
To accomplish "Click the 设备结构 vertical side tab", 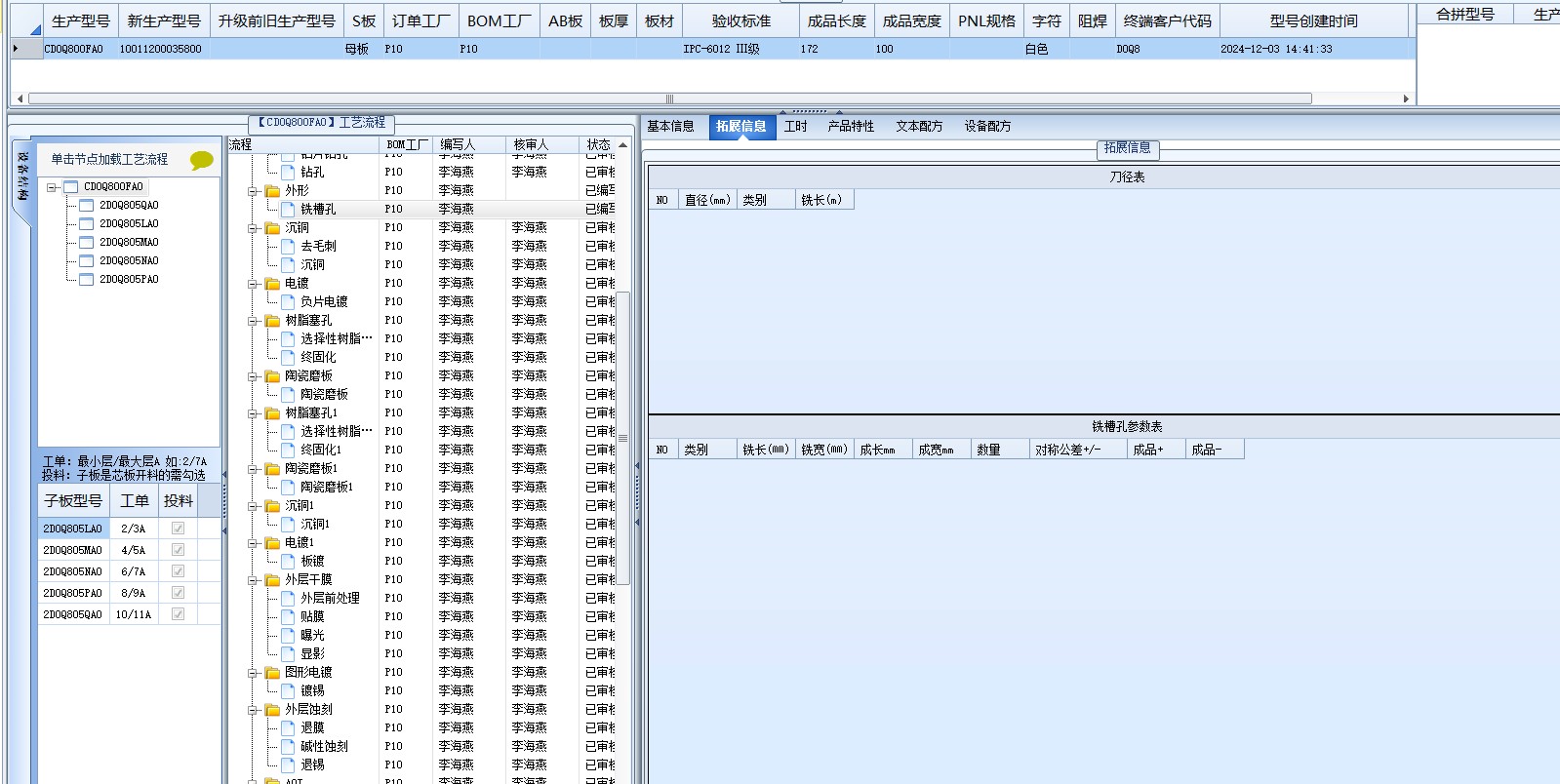I will coord(22,176).
